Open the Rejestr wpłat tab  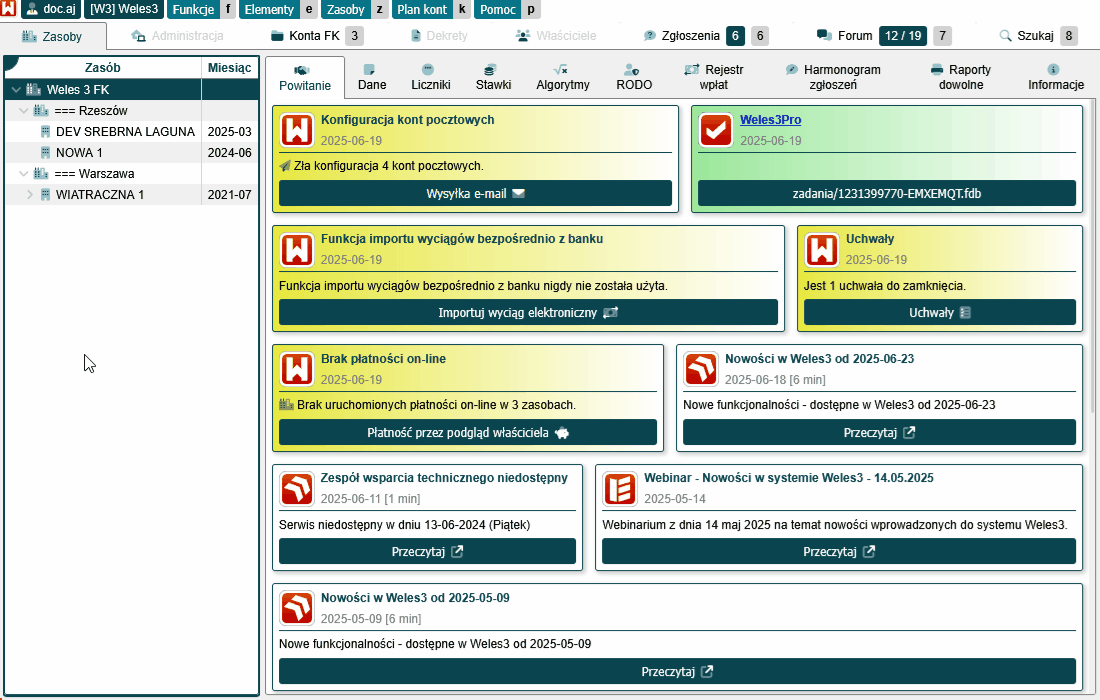click(713, 77)
